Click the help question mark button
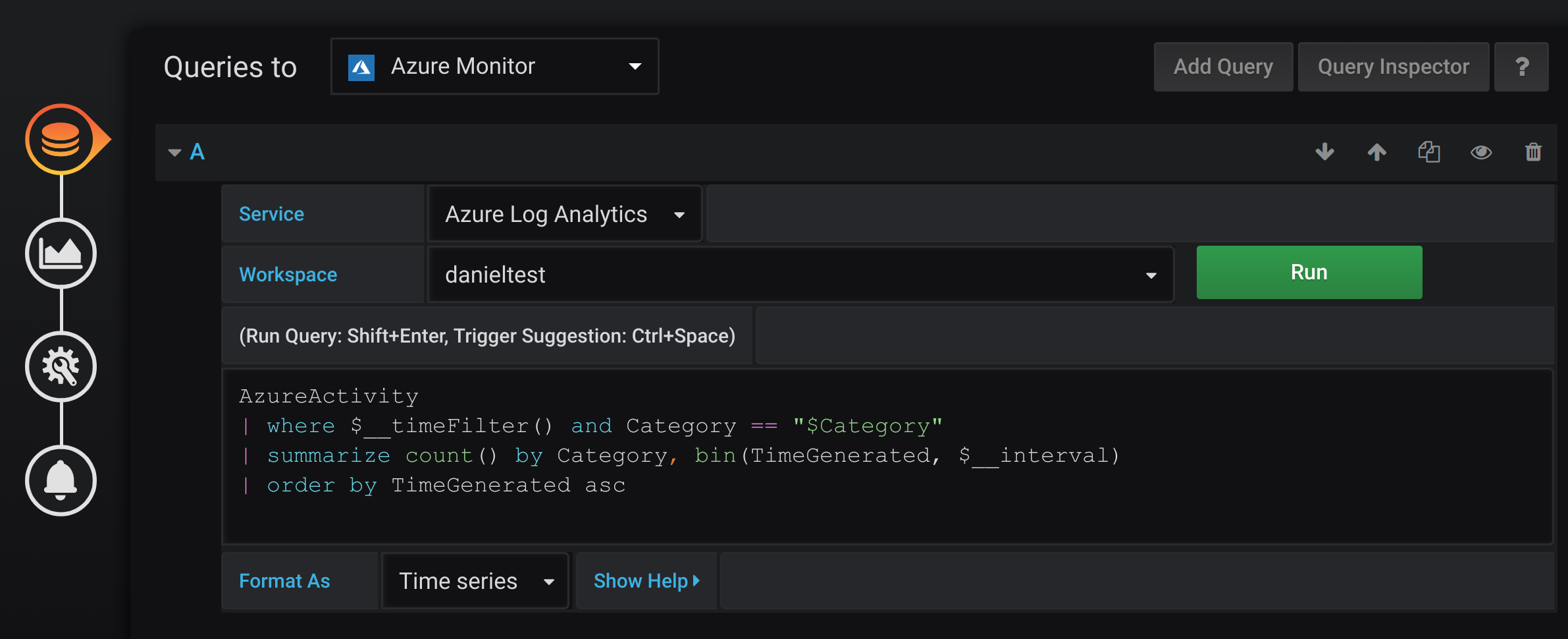The image size is (1568, 639). click(x=1521, y=67)
